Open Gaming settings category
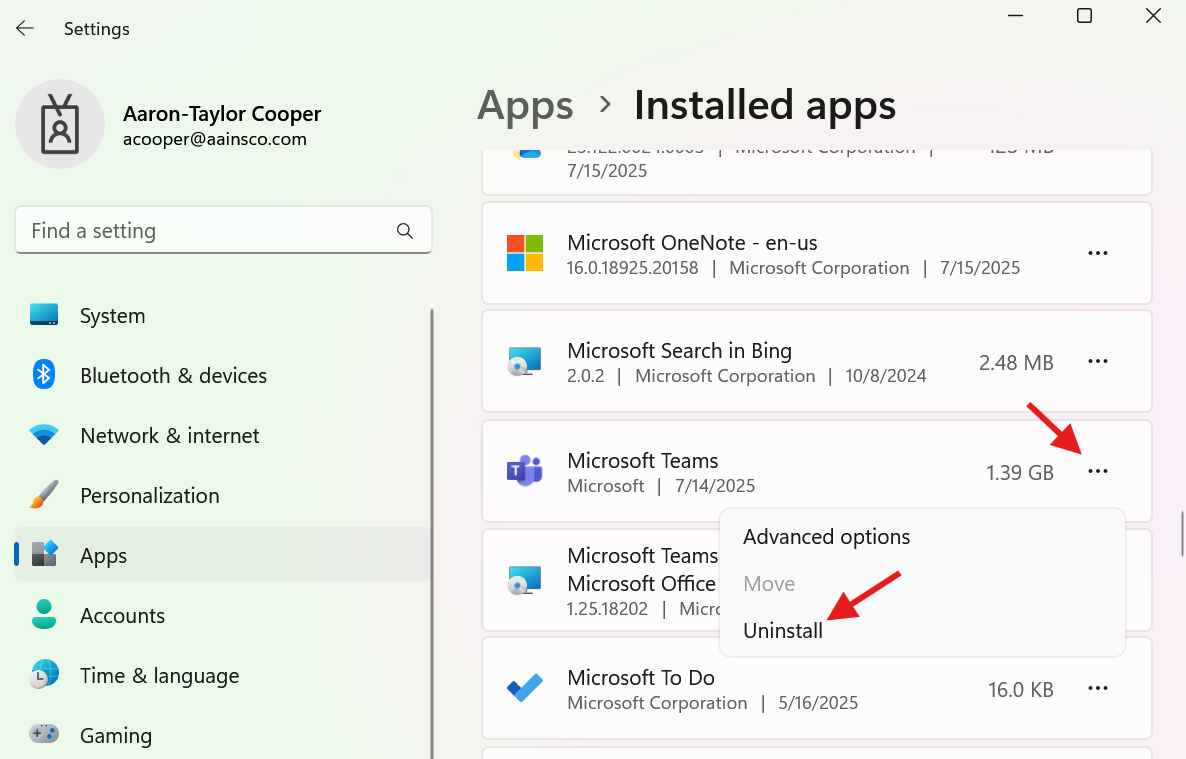 click(x=116, y=736)
